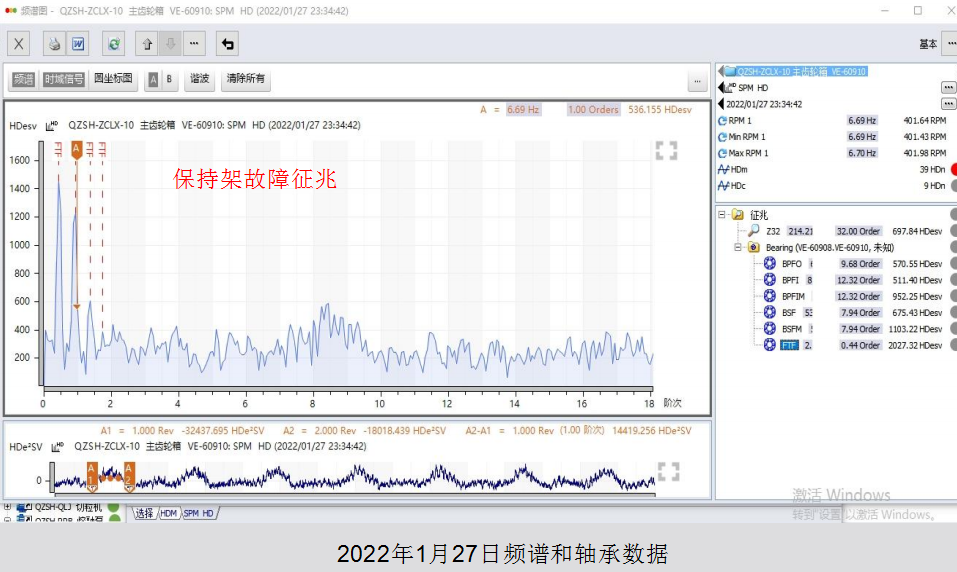Viewport: 957px width, 572px height.
Task: Switch to the HDM tab
Action: click(169, 513)
